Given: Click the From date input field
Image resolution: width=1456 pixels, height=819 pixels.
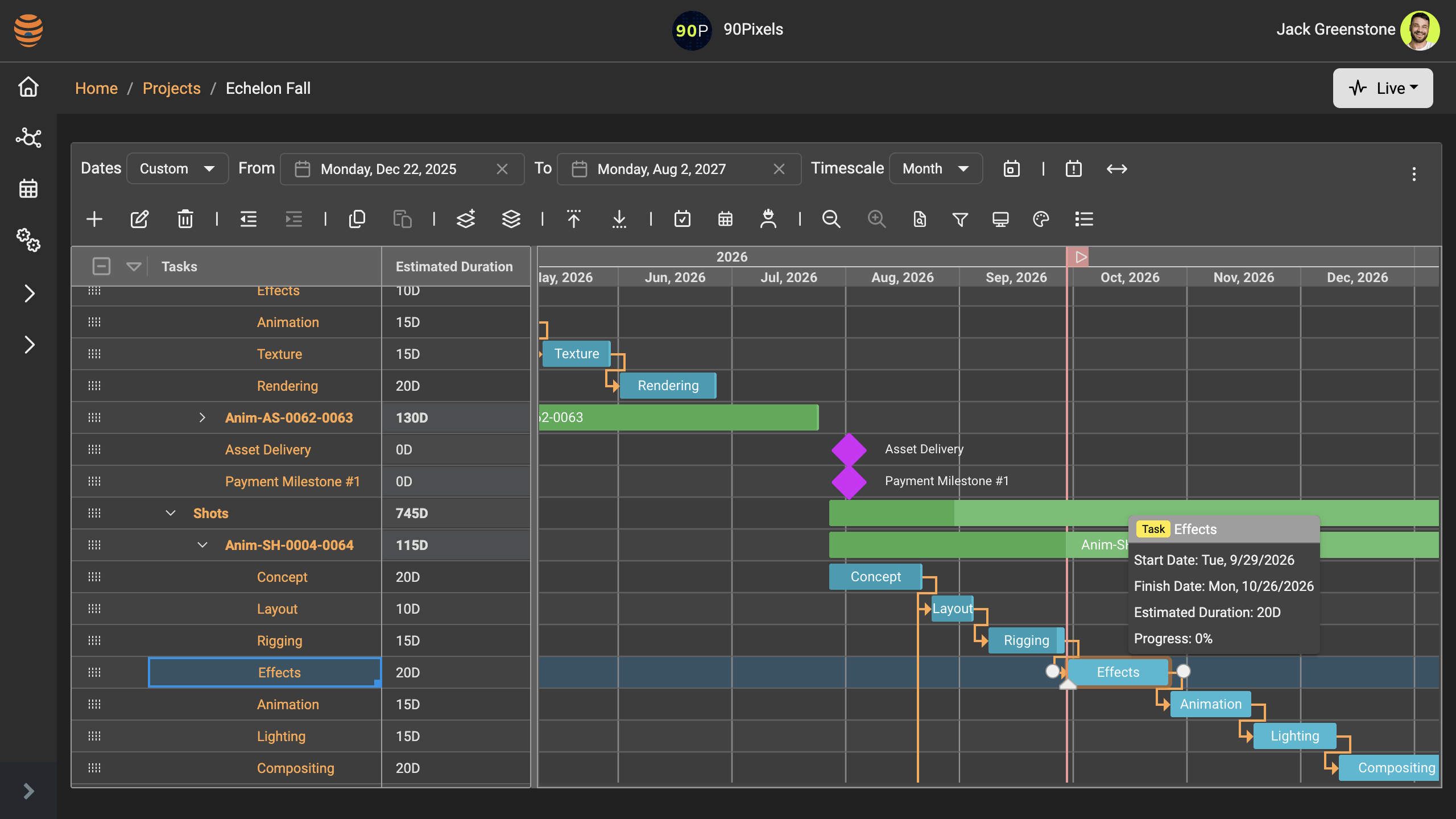Looking at the screenshot, I should [402, 169].
